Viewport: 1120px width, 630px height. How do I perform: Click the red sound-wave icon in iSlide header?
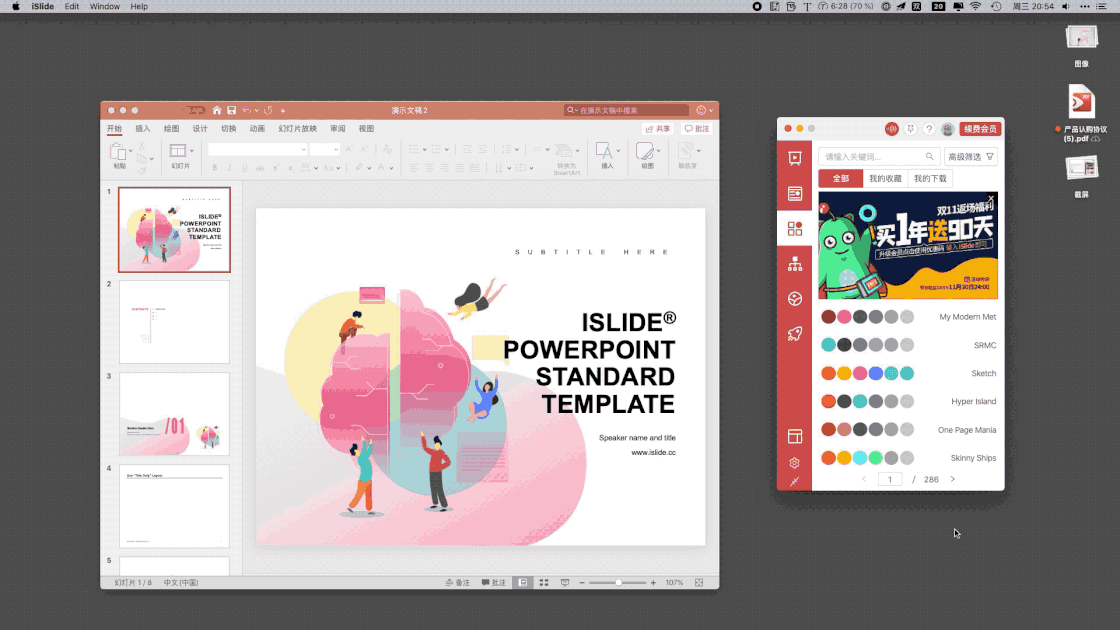[x=891, y=129]
